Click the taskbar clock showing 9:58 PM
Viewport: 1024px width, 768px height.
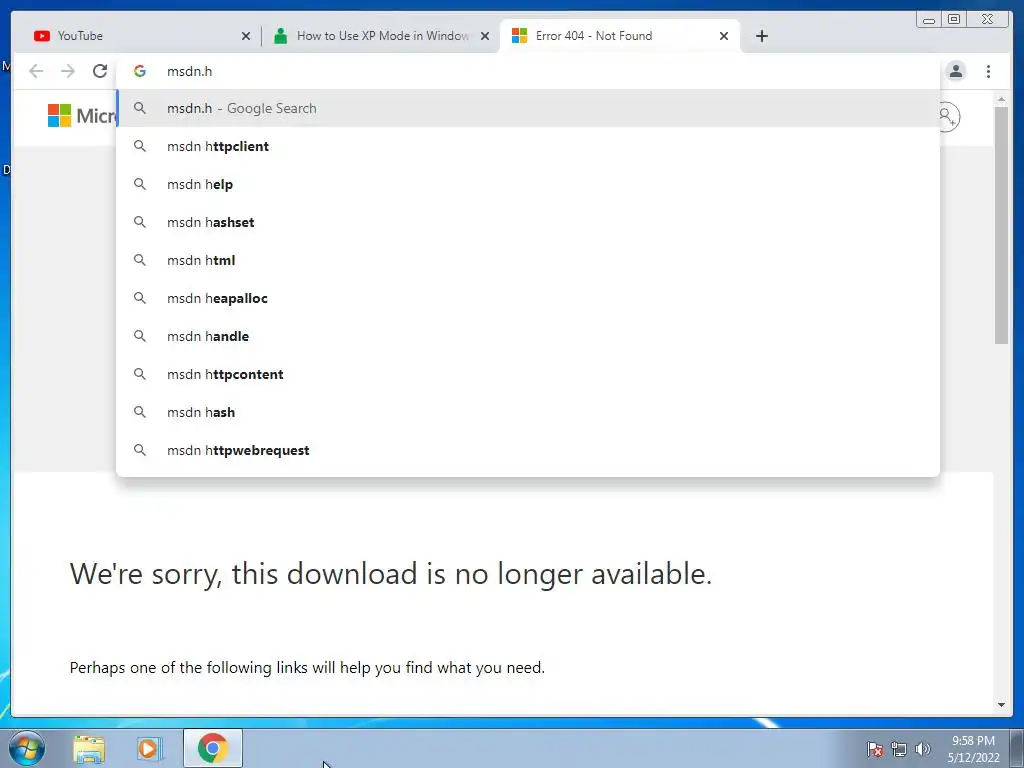pos(973,749)
